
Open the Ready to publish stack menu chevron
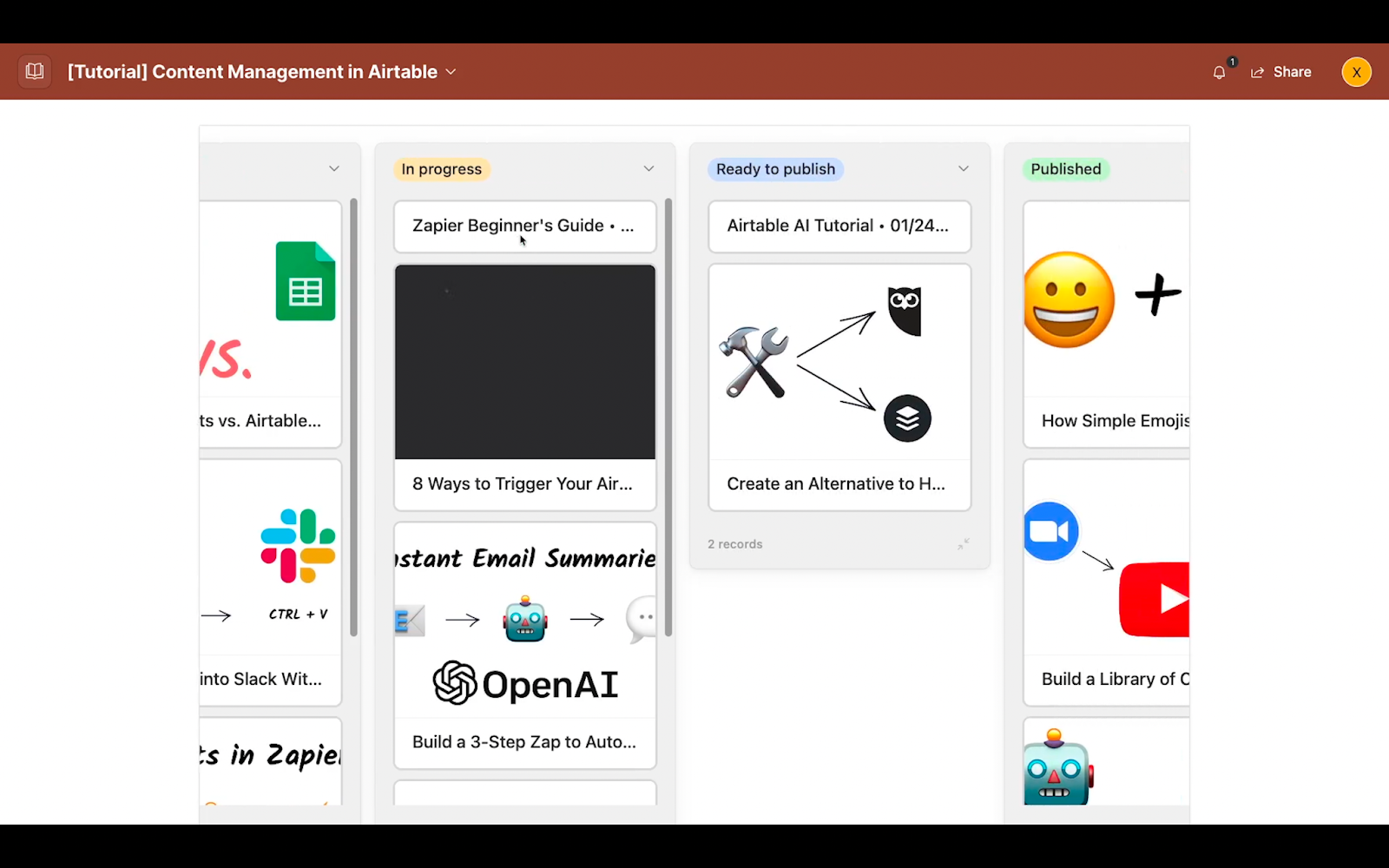click(x=963, y=168)
